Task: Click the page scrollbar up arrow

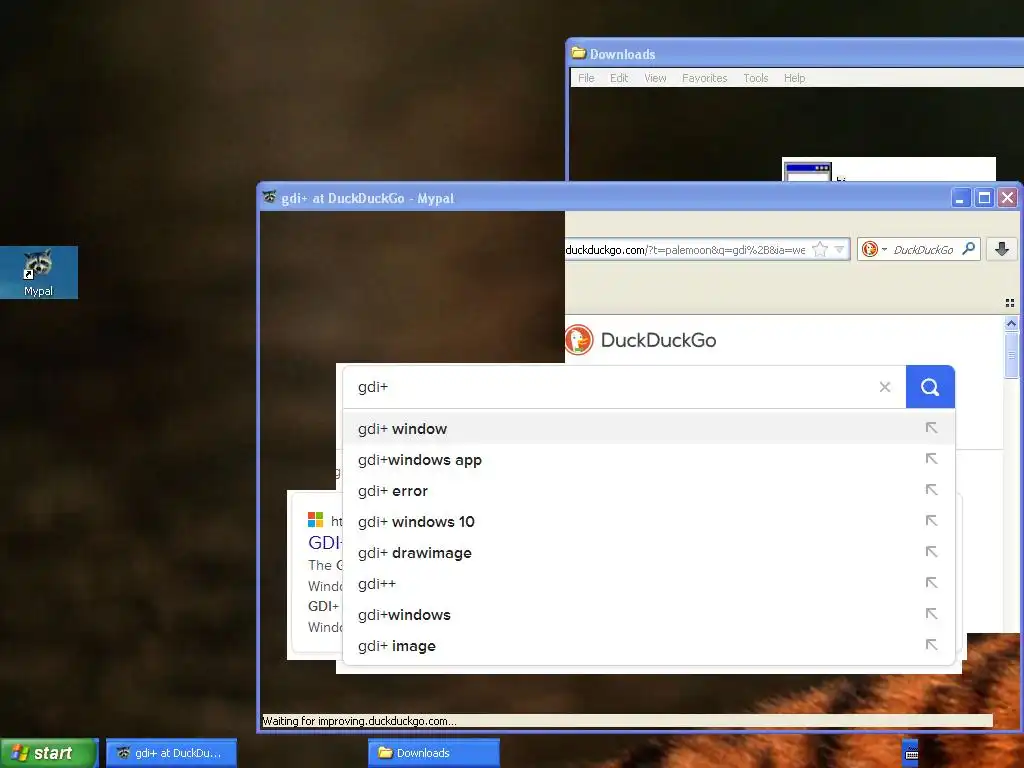Action: [1012, 323]
